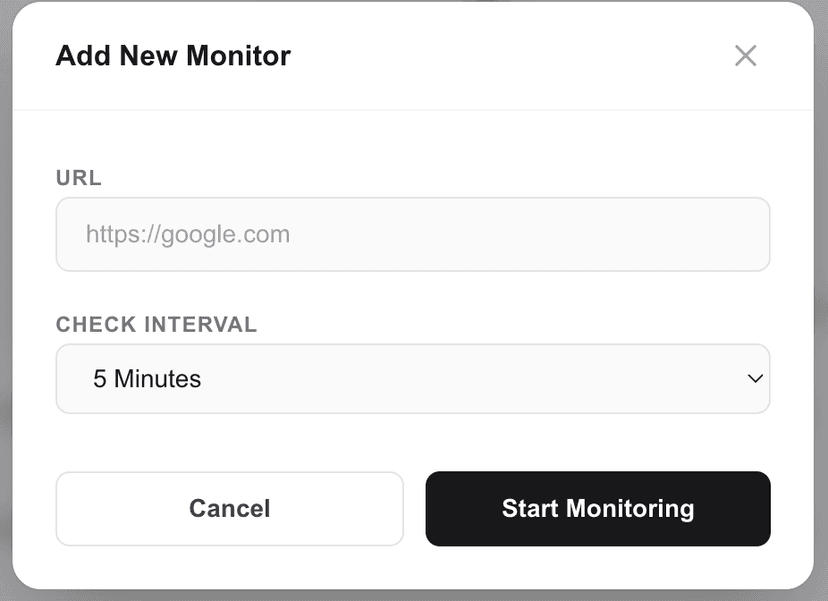828x601 pixels.
Task: Click the X icon in dialog header
Action: [745, 56]
